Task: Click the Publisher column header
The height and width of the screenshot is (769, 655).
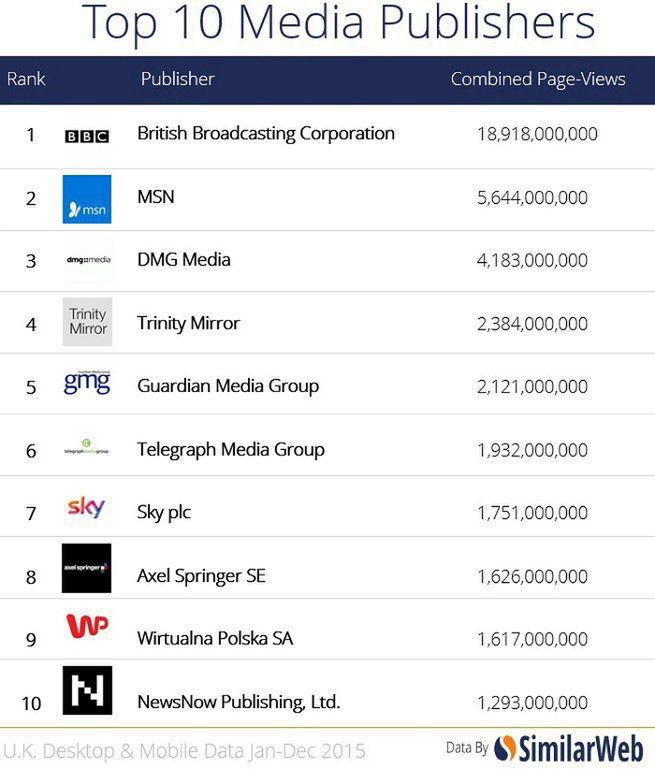Action: pos(177,79)
